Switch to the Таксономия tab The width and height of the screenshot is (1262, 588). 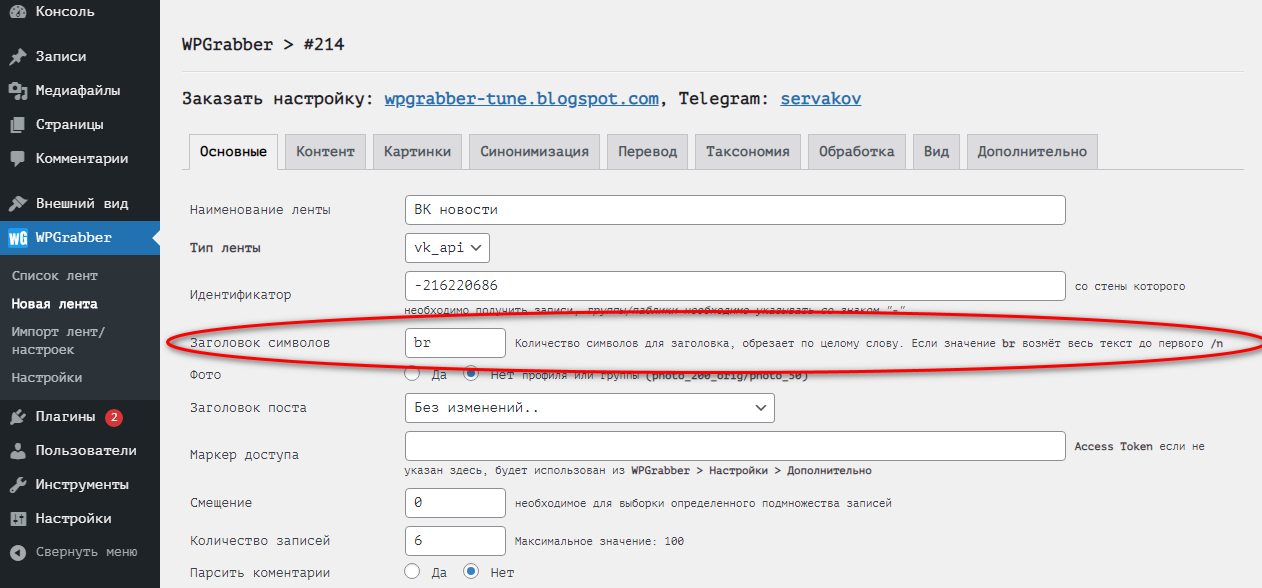pyautogui.click(x=747, y=152)
